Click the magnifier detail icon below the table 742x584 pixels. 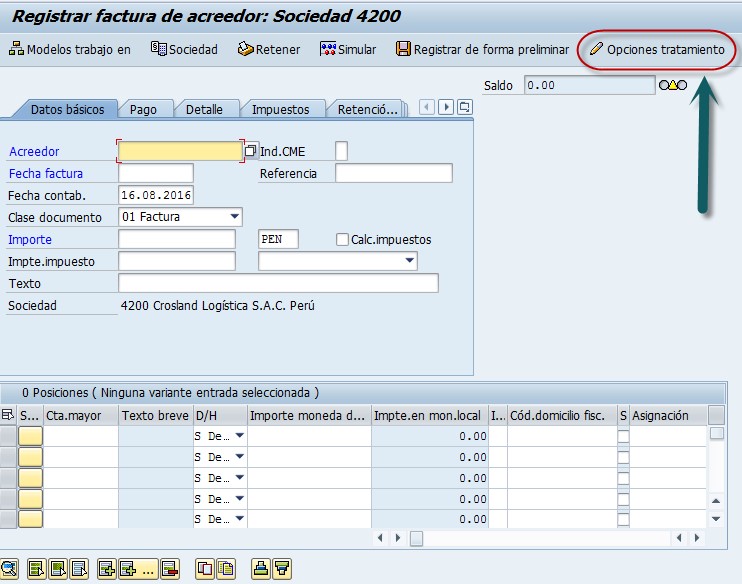(x=9, y=568)
